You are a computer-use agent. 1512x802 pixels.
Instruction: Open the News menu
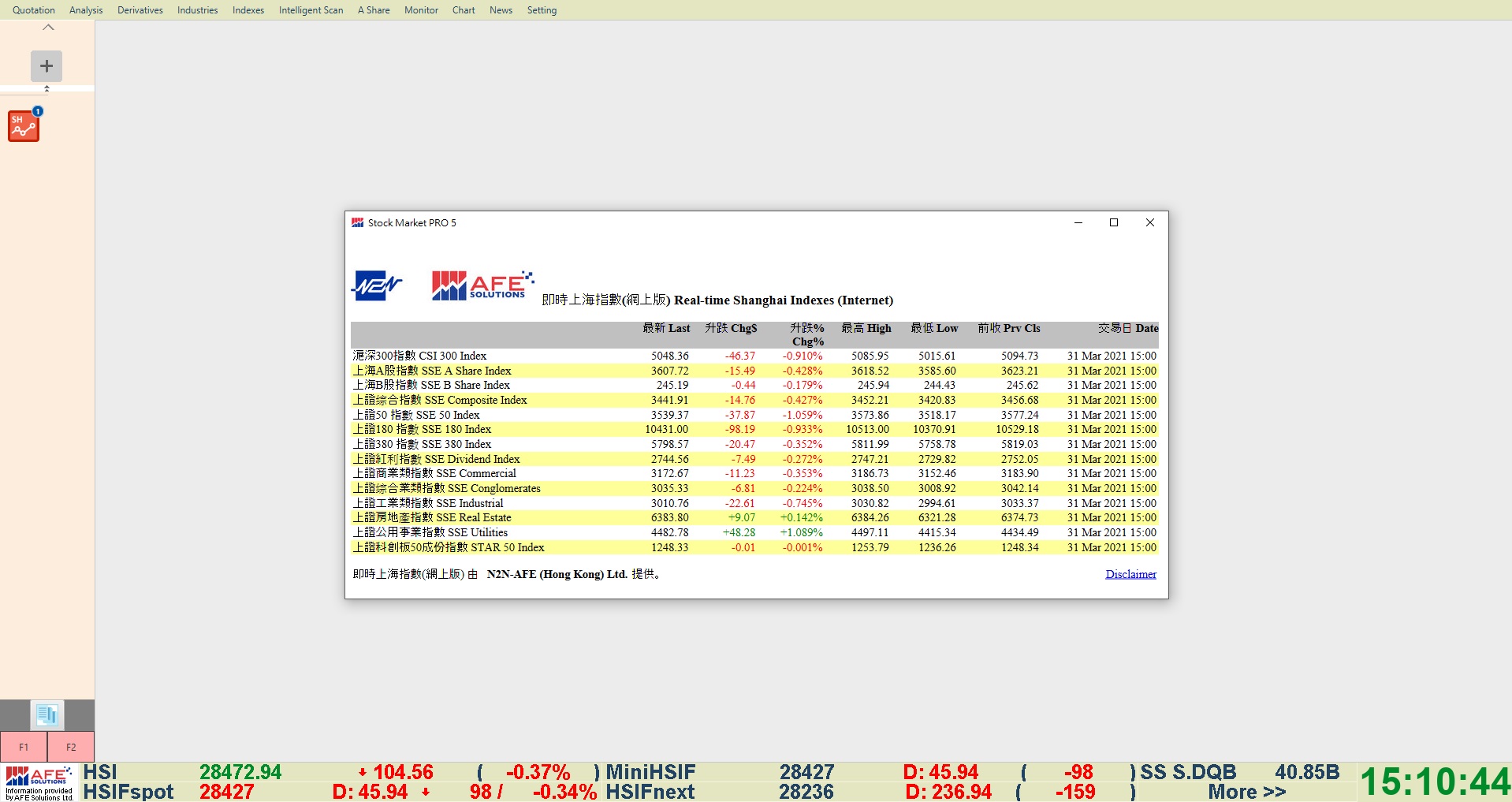point(501,10)
